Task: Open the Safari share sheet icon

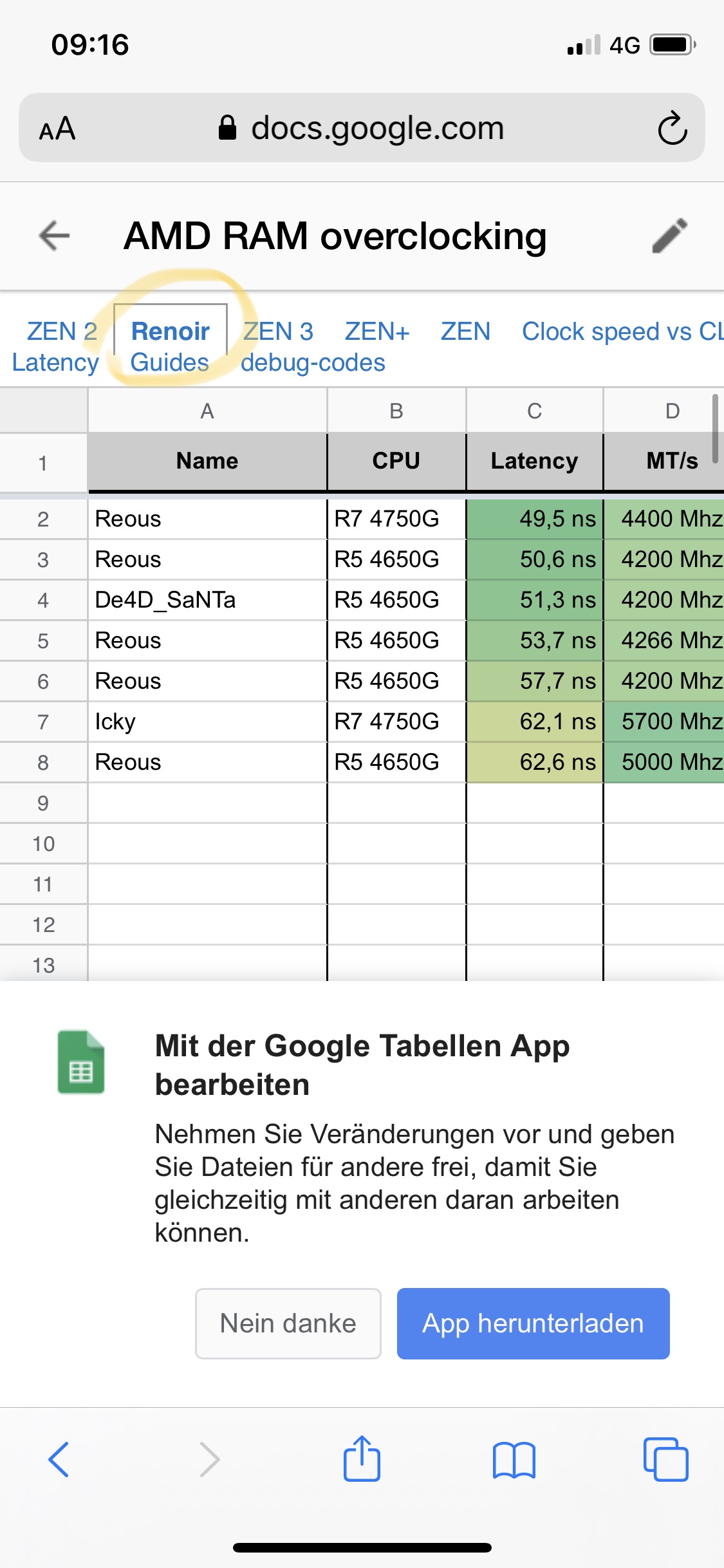Action: point(362,1459)
